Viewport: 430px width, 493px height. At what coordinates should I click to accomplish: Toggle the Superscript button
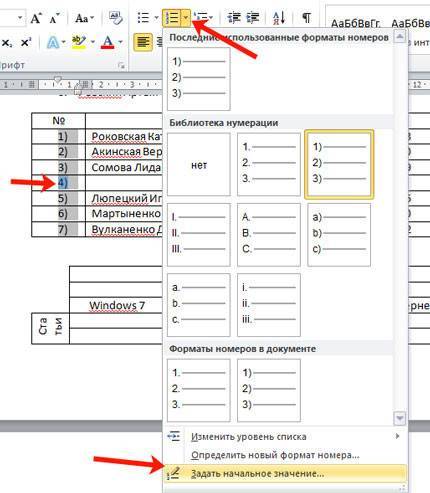(26, 43)
